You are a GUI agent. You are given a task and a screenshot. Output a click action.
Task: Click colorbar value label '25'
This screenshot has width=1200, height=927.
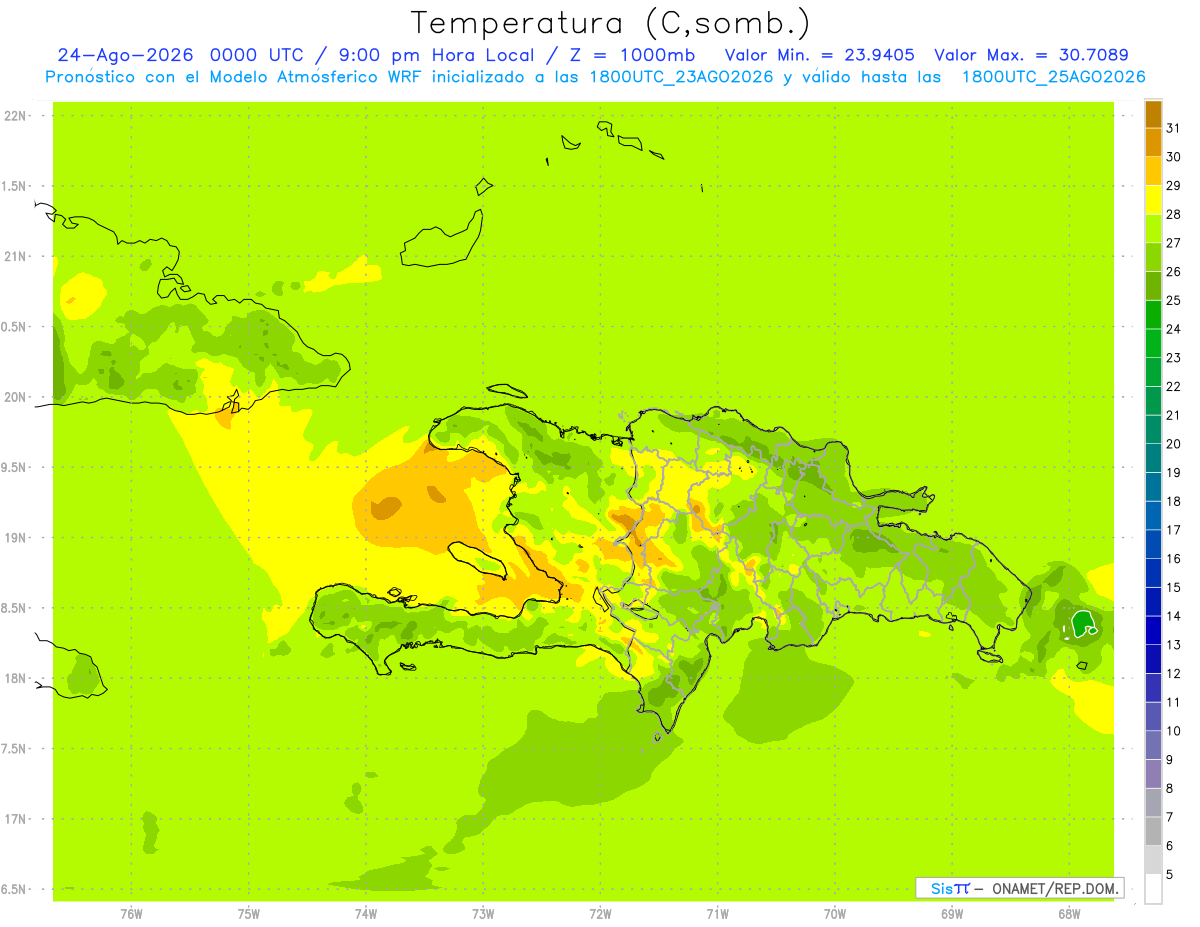coord(1174,300)
